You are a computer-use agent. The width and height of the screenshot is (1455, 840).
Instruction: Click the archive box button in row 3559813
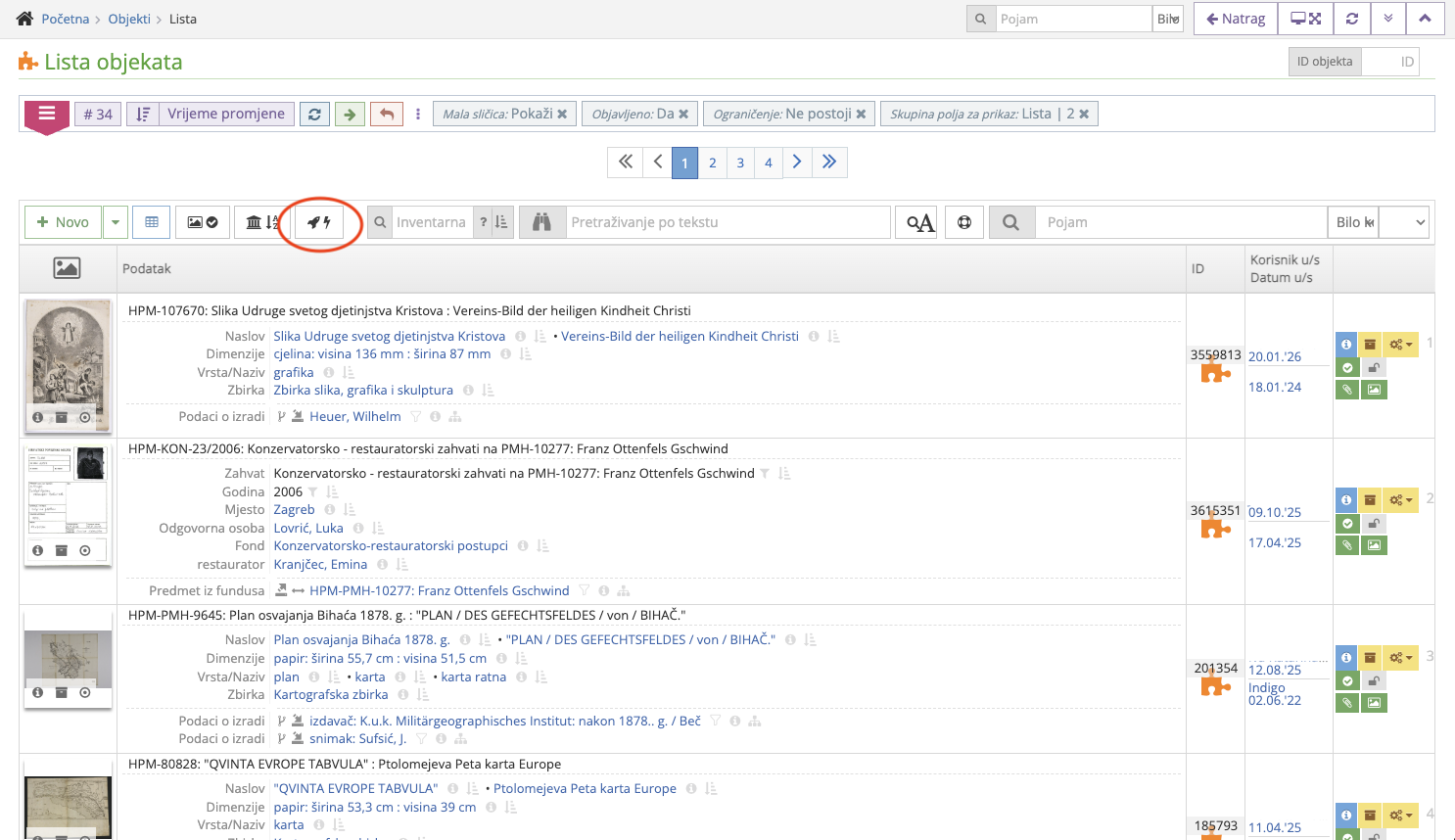point(1370,345)
